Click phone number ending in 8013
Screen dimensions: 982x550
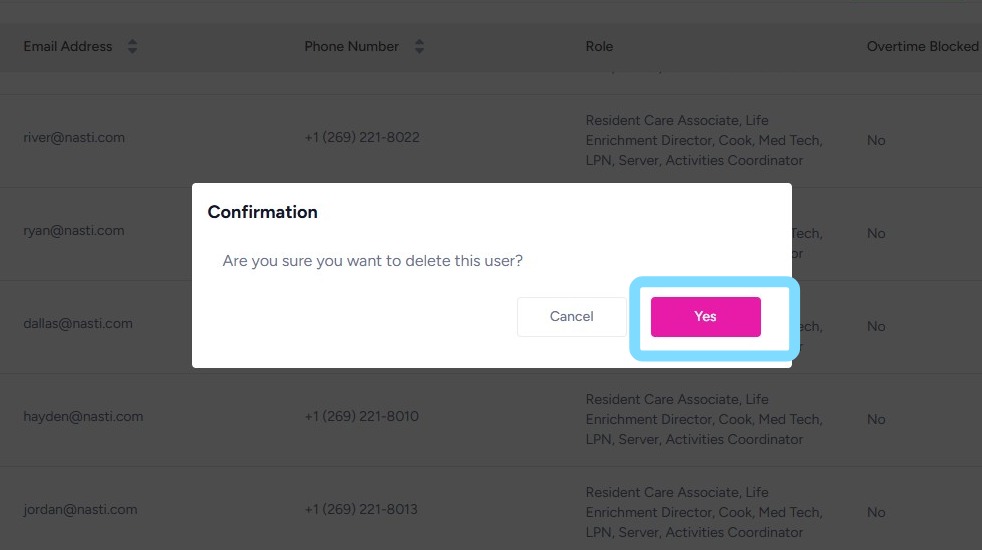(x=362, y=510)
